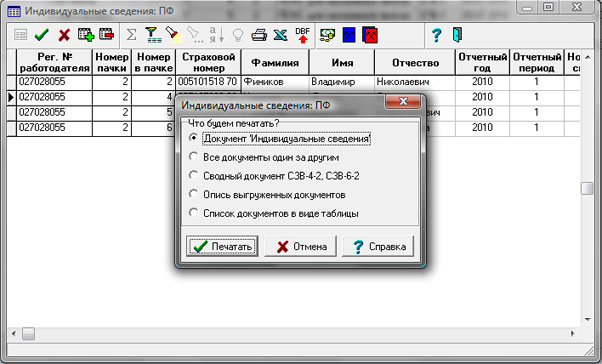Click the red X cancel icon in toolbar
Image resolution: width=602 pixels, height=364 pixels.
point(64,35)
